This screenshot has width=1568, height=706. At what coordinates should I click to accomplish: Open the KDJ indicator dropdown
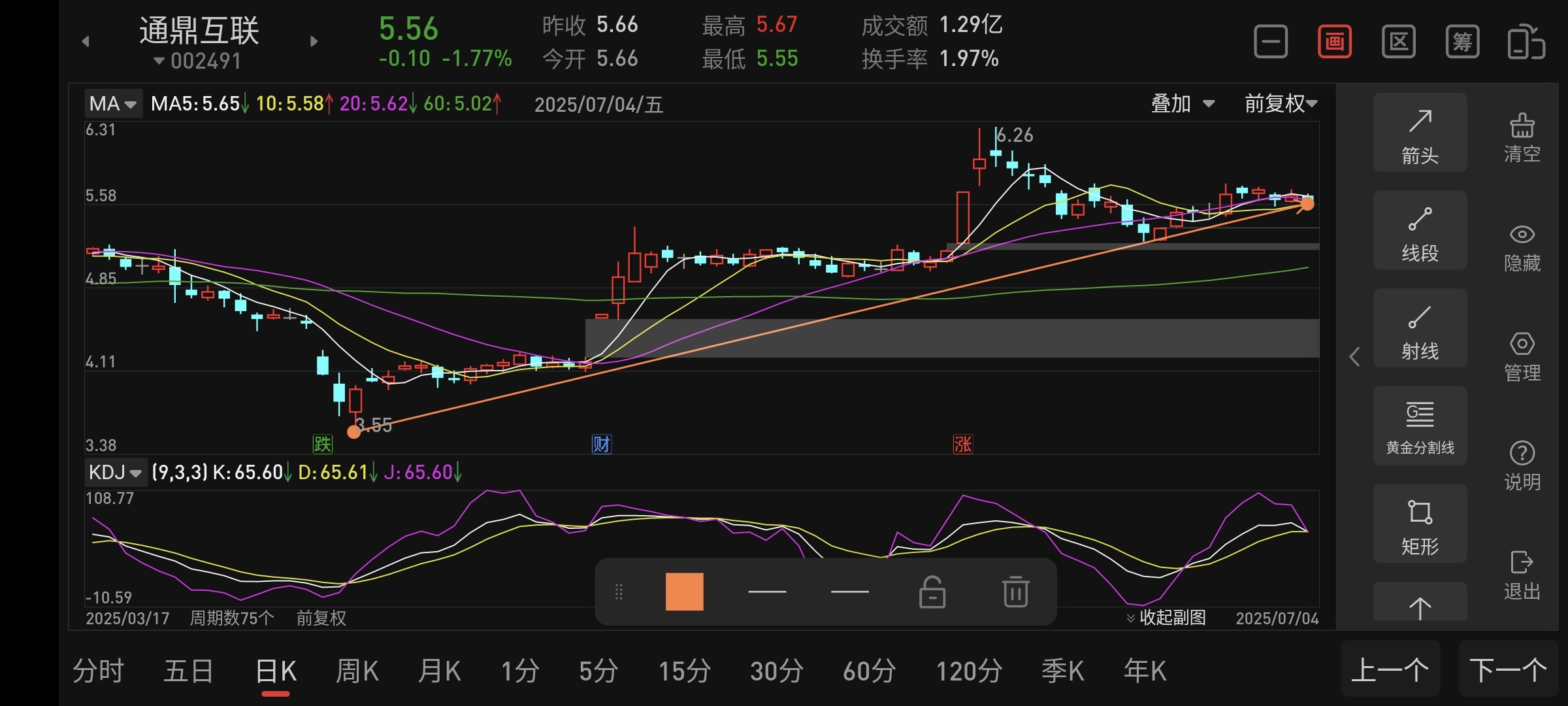(116, 472)
